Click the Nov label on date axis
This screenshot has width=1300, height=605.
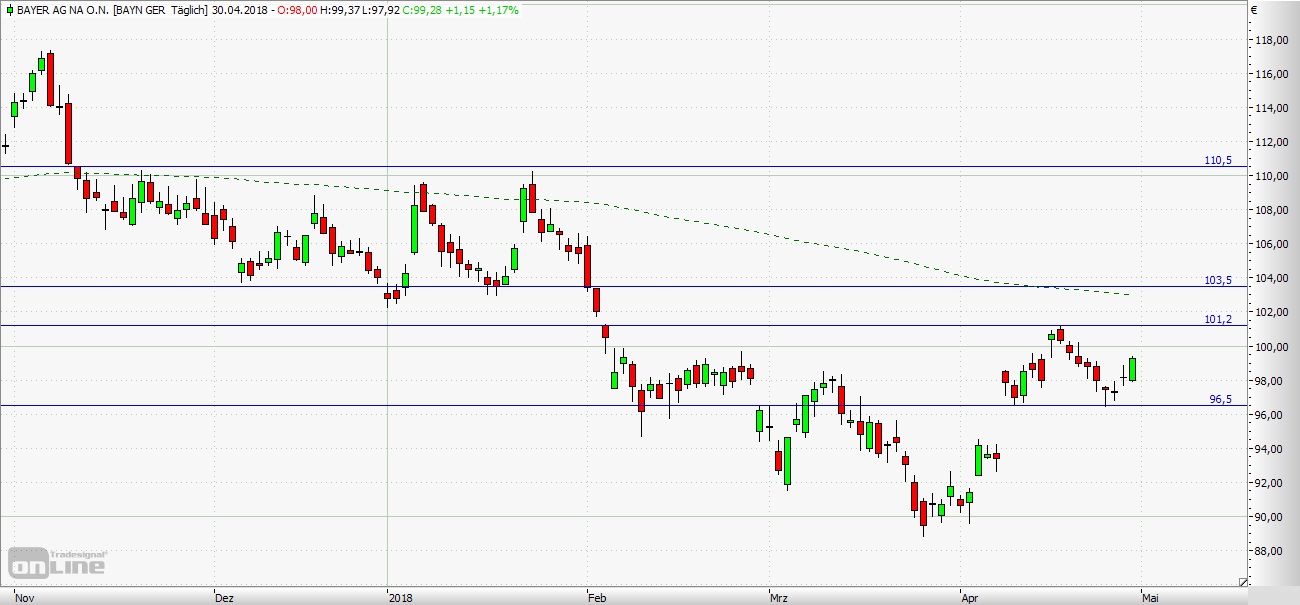pyautogui.click(x=26, y=597)
